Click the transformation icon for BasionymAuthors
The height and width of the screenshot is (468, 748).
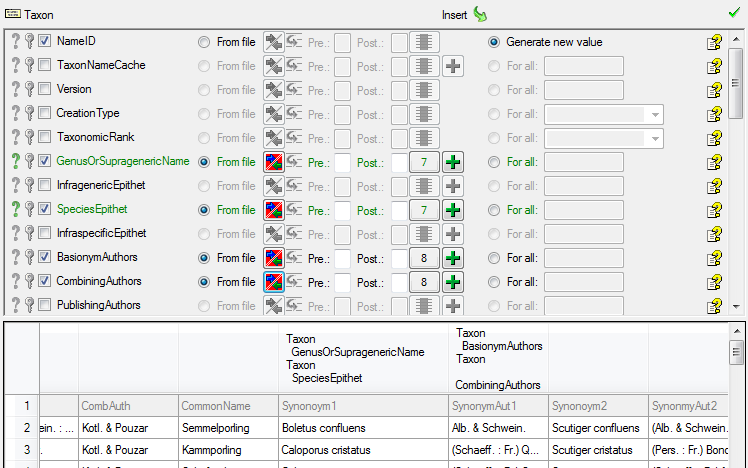295,258
